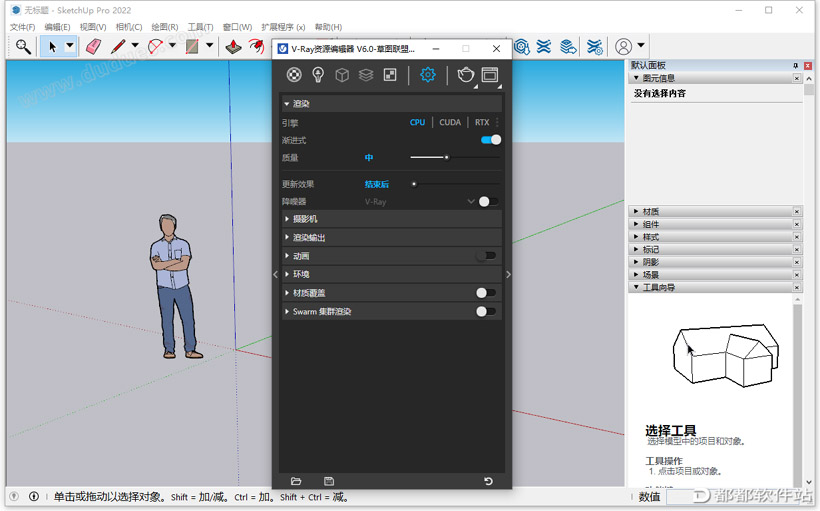This screenshot has height=511, width=820.
Task: Enable Swarm 集群渲染 switch
Action: 486,312
